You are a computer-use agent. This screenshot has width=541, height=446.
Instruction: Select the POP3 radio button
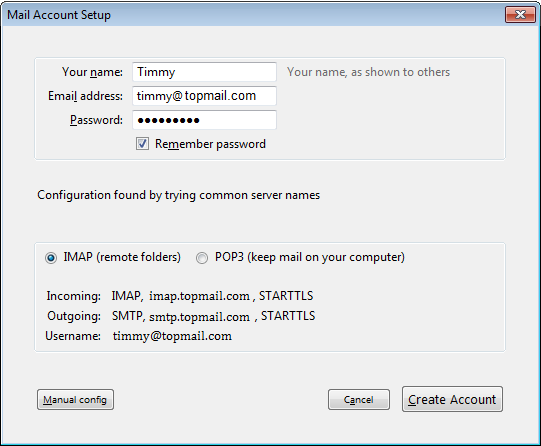click(x=202, y=258)
